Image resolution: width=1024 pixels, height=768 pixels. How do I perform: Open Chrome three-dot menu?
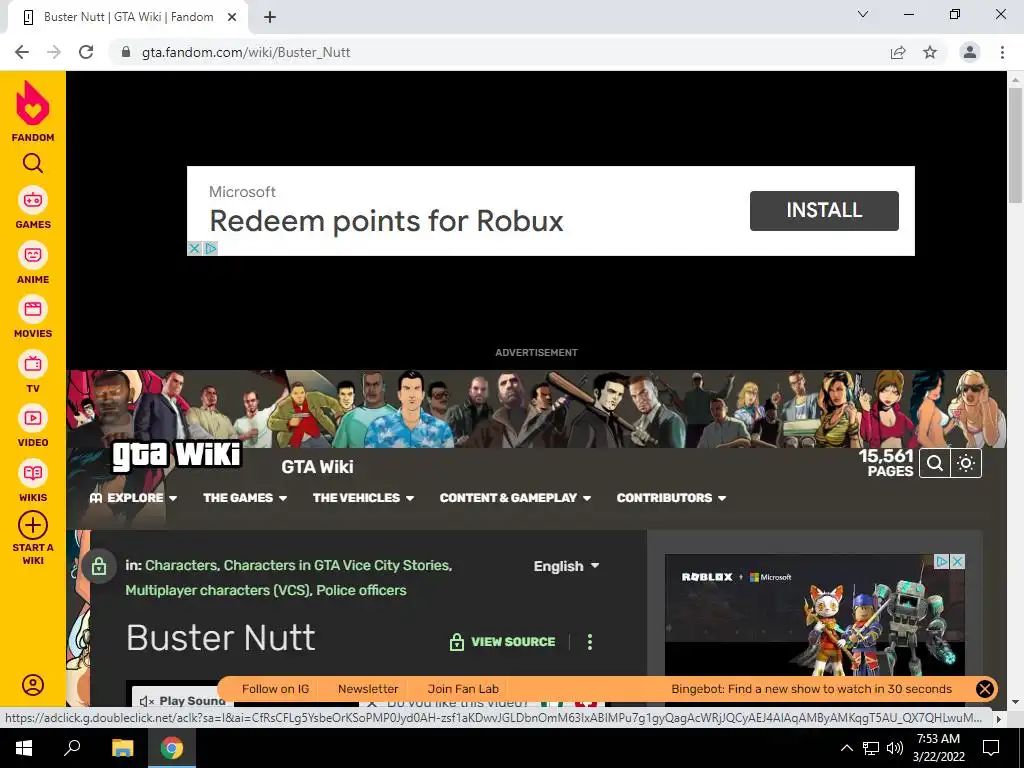(1002, 52)
